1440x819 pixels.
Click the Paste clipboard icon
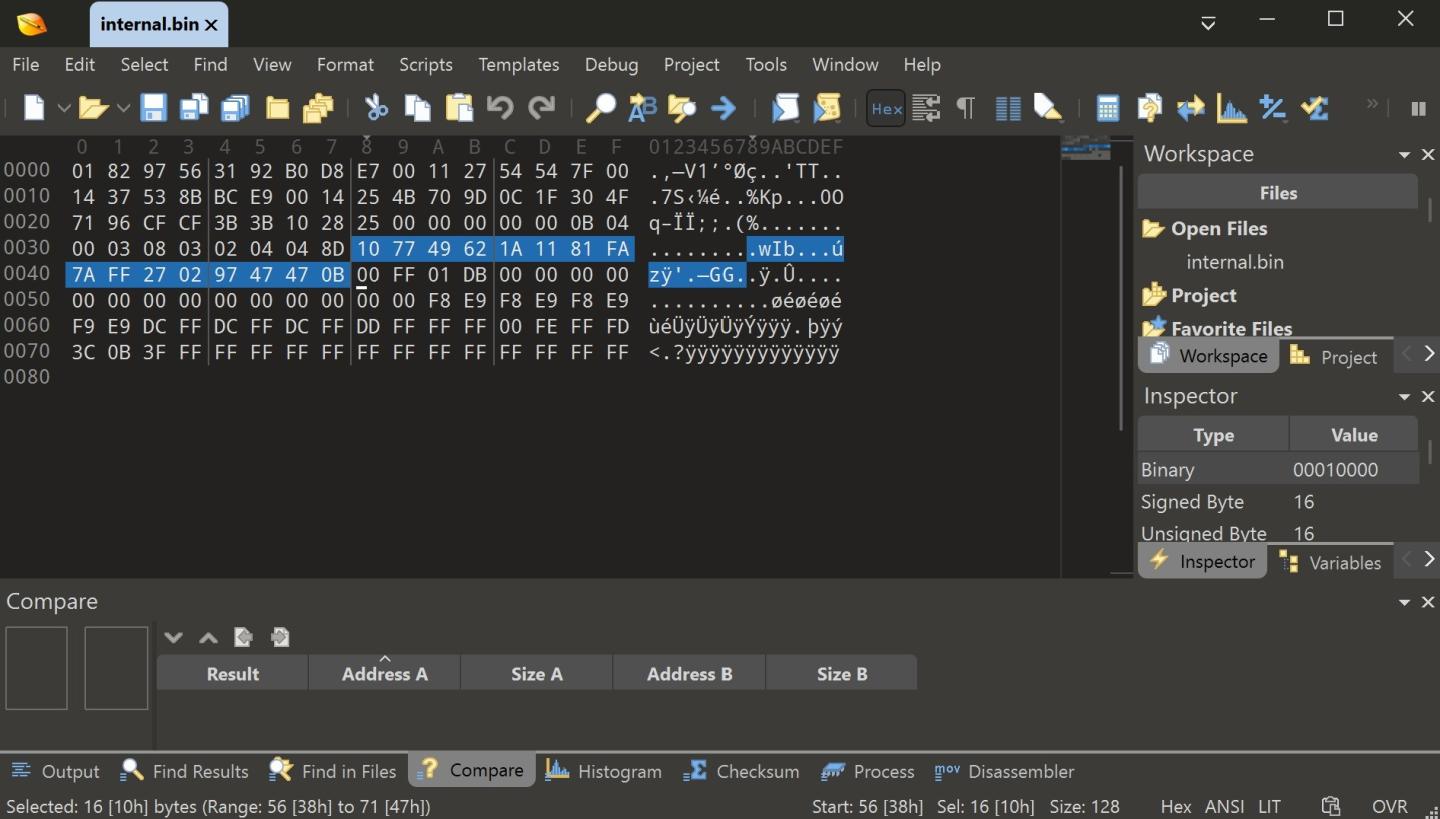(458, 108)
